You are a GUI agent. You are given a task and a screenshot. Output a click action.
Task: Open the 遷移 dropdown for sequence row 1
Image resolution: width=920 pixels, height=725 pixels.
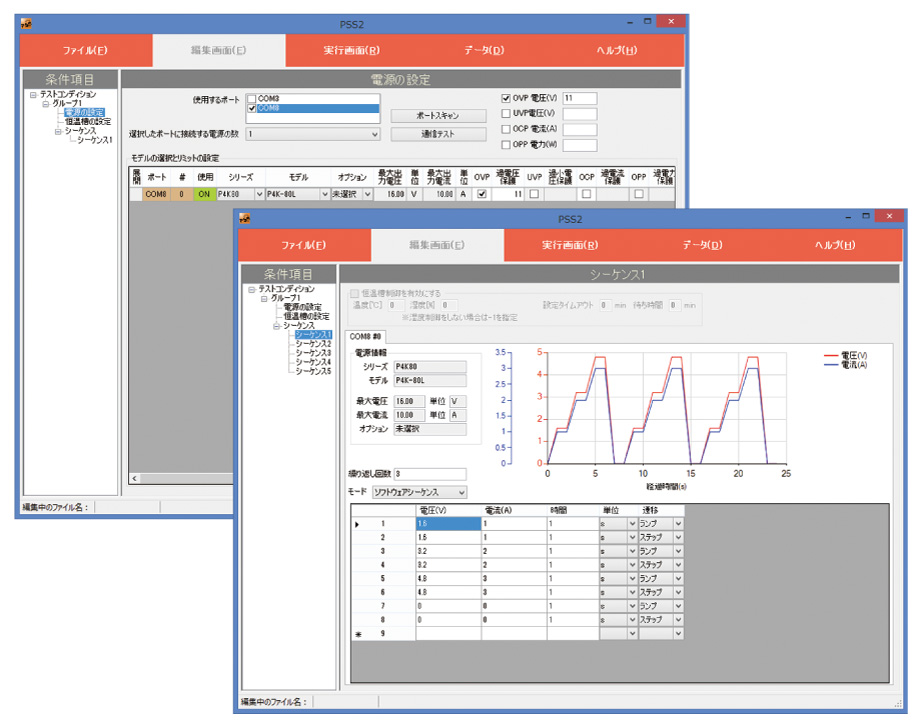[678, 523]
